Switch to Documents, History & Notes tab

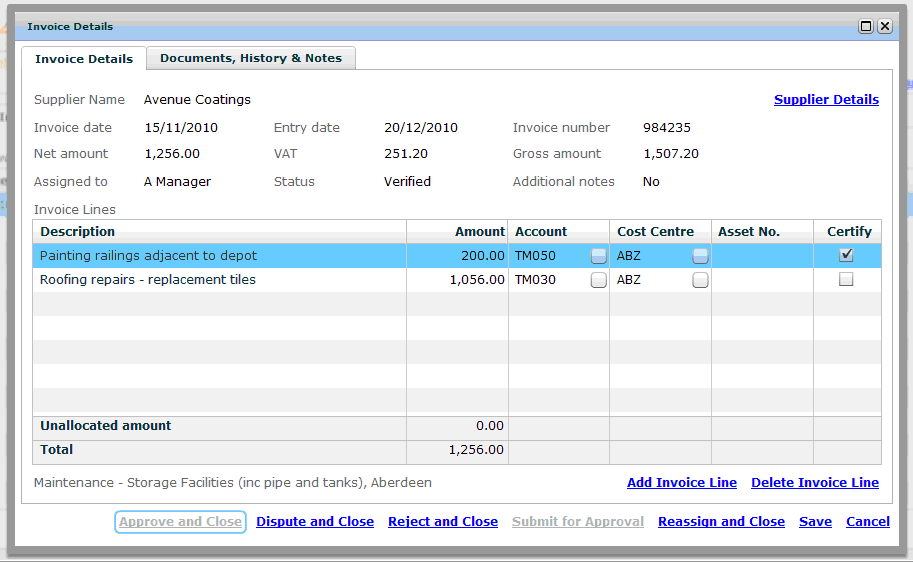[x=251, y=58]
